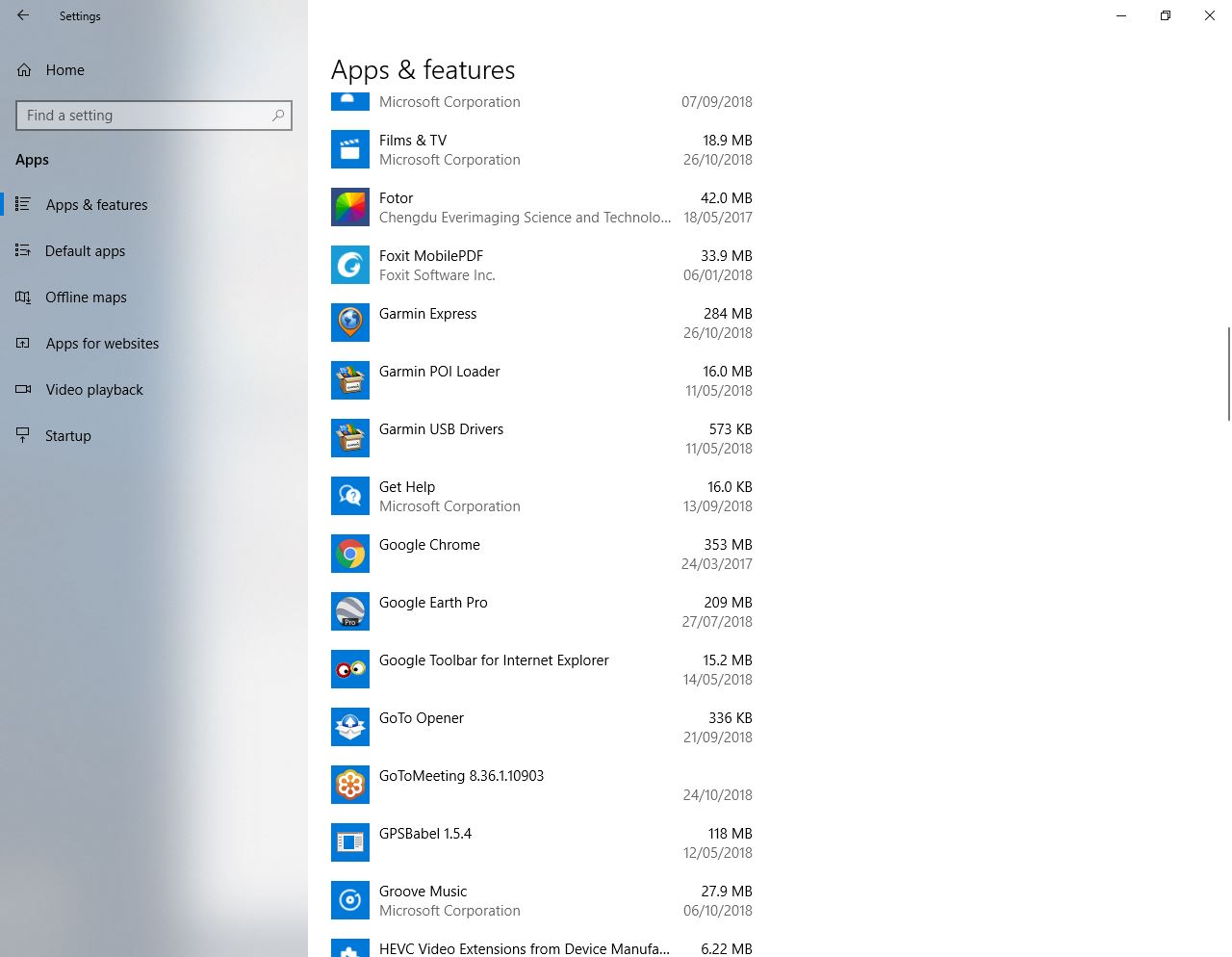Click the Groove Music icon
Viewport: 1232px width, 957px height.
[349, 900]
